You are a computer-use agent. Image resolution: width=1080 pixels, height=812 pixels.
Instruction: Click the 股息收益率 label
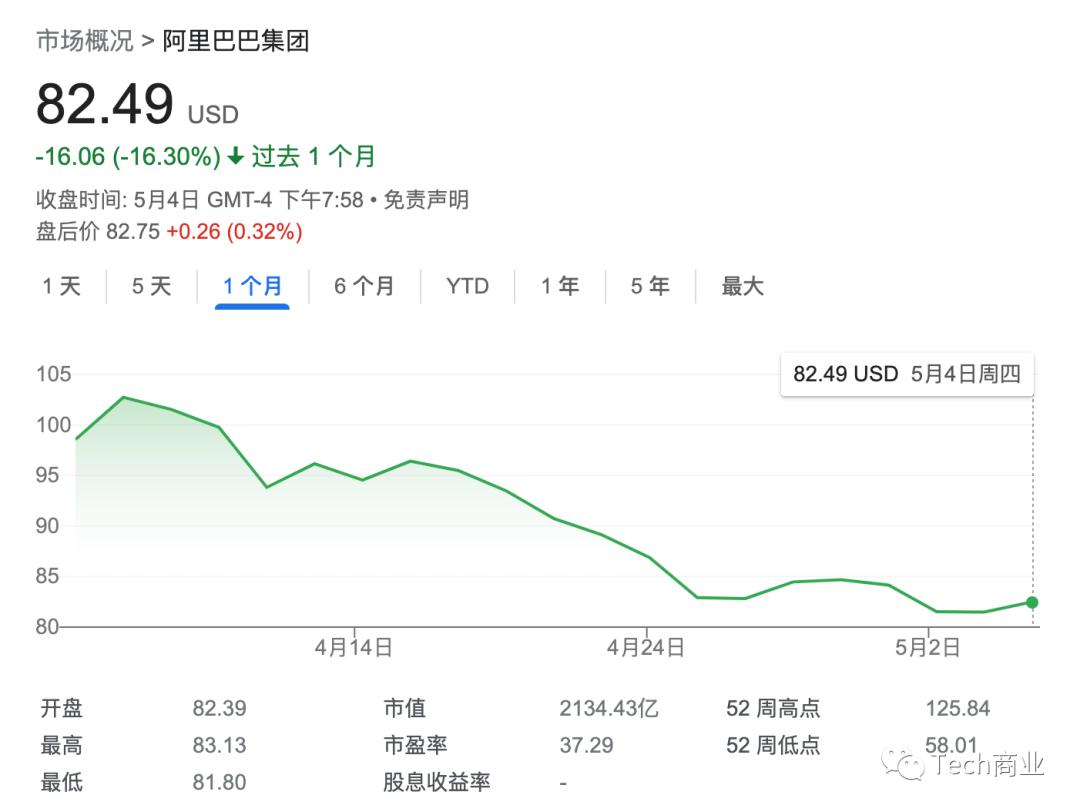click(437, 782)
